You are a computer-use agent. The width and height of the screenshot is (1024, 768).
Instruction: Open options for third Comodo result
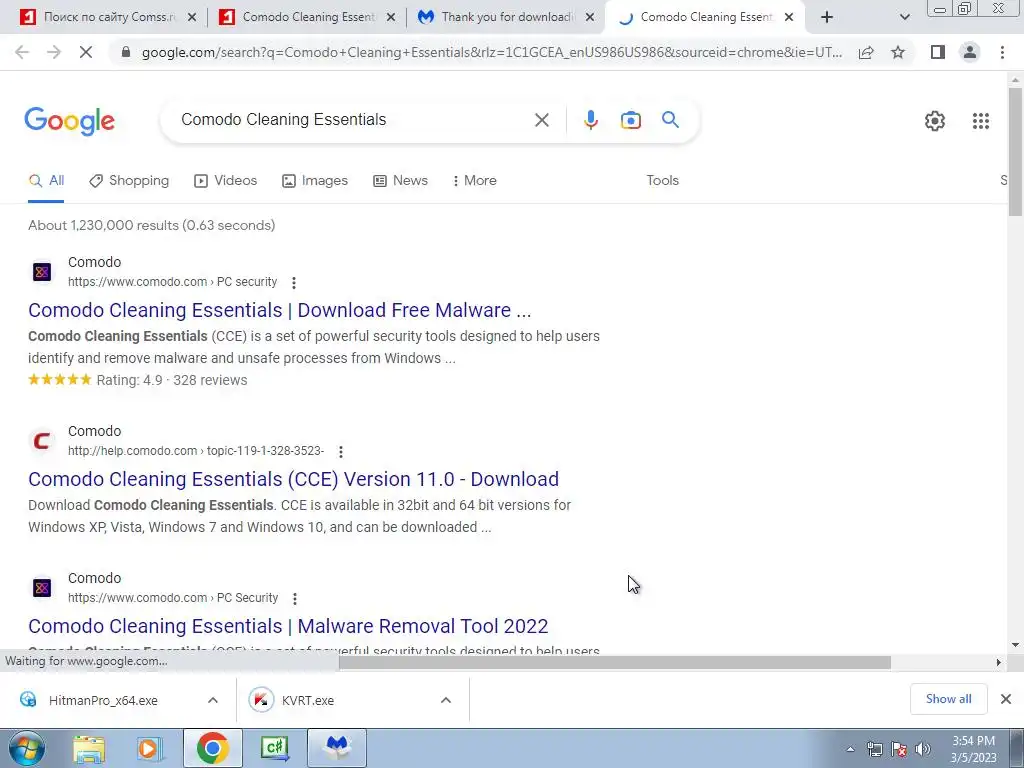point(295,598)
